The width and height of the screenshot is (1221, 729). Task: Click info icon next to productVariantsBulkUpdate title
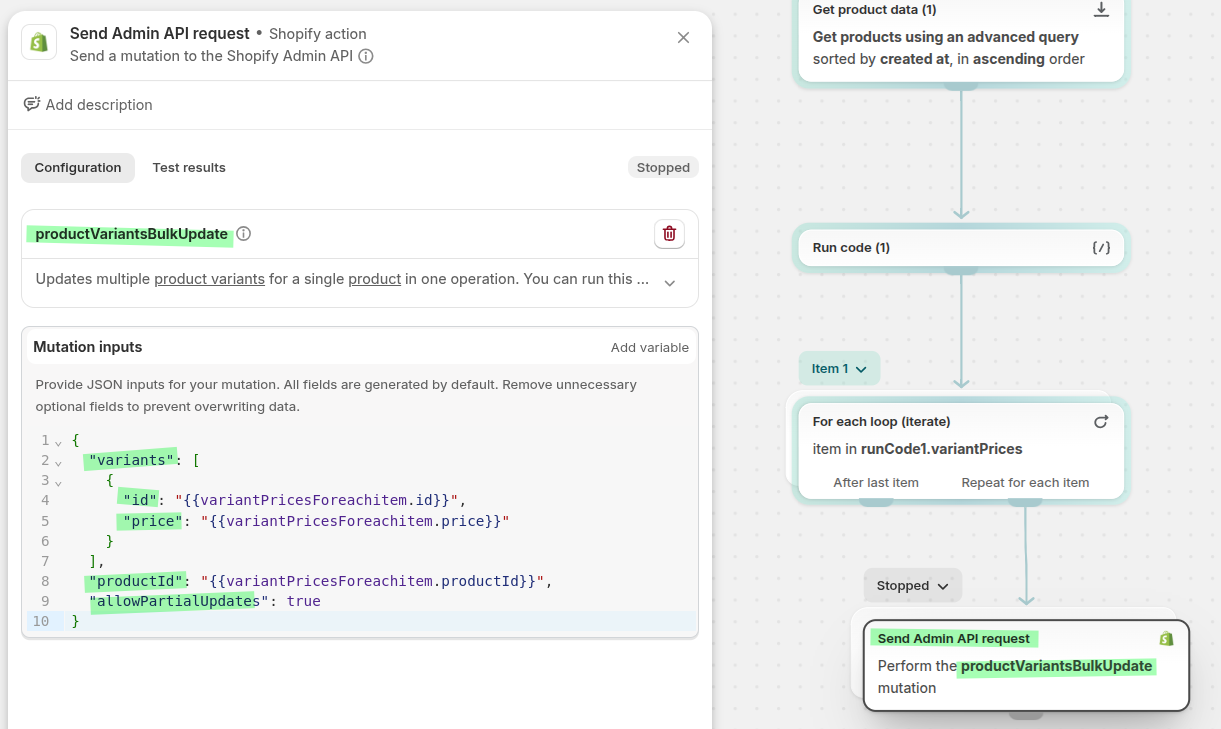point(243,234)
